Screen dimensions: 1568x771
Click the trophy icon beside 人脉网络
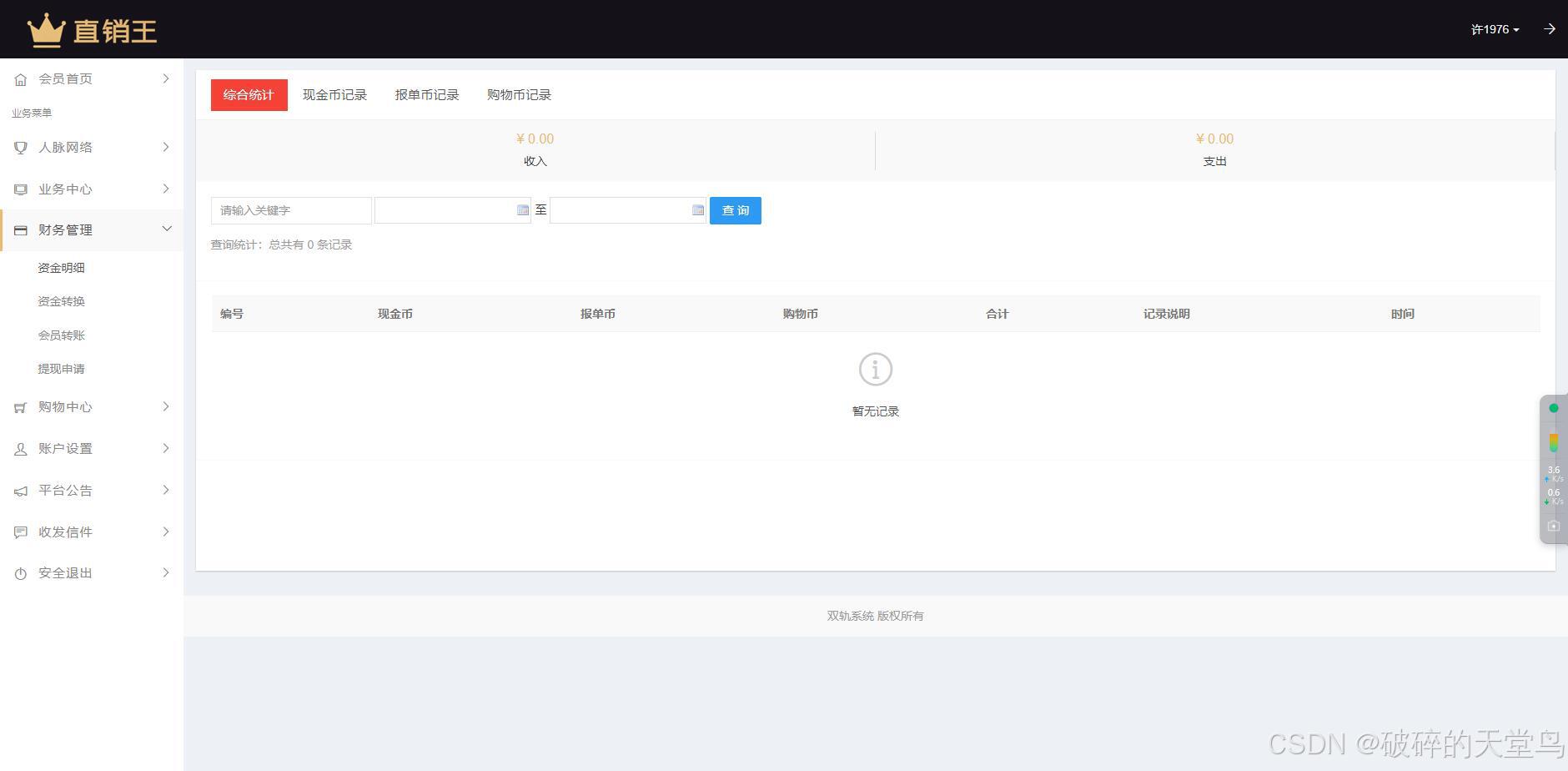point(21,148)
